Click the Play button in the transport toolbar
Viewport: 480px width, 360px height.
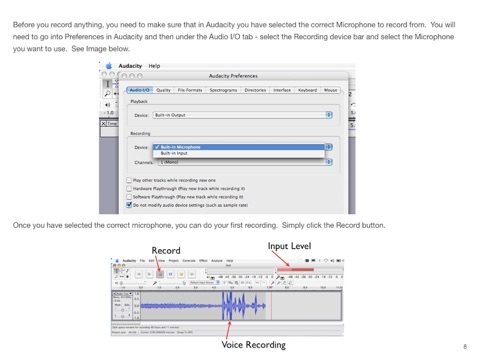pyautogui.click(x=149, y=274)
